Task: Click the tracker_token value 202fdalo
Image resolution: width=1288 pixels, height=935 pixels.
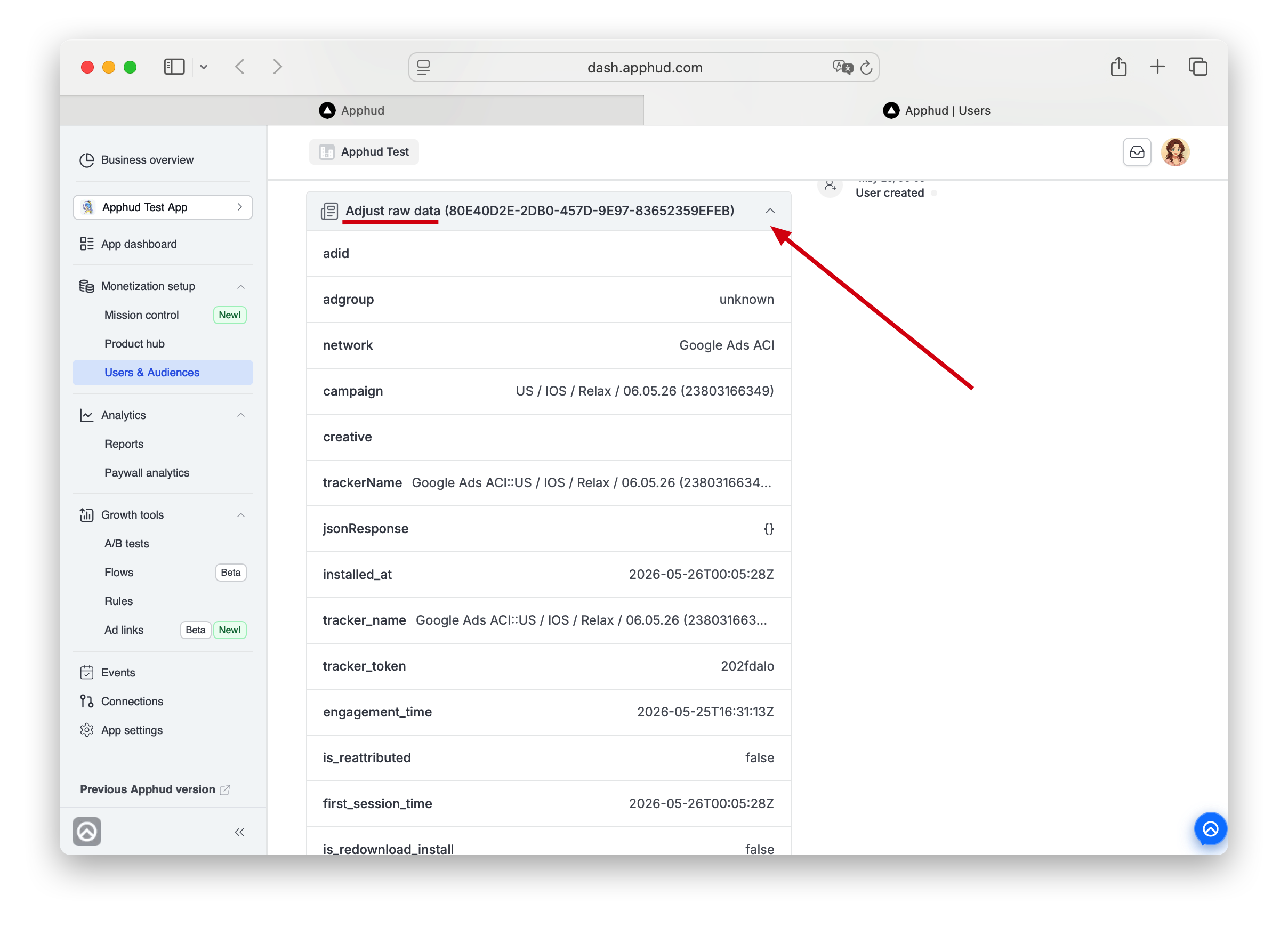Action: [x=747, y=666]
